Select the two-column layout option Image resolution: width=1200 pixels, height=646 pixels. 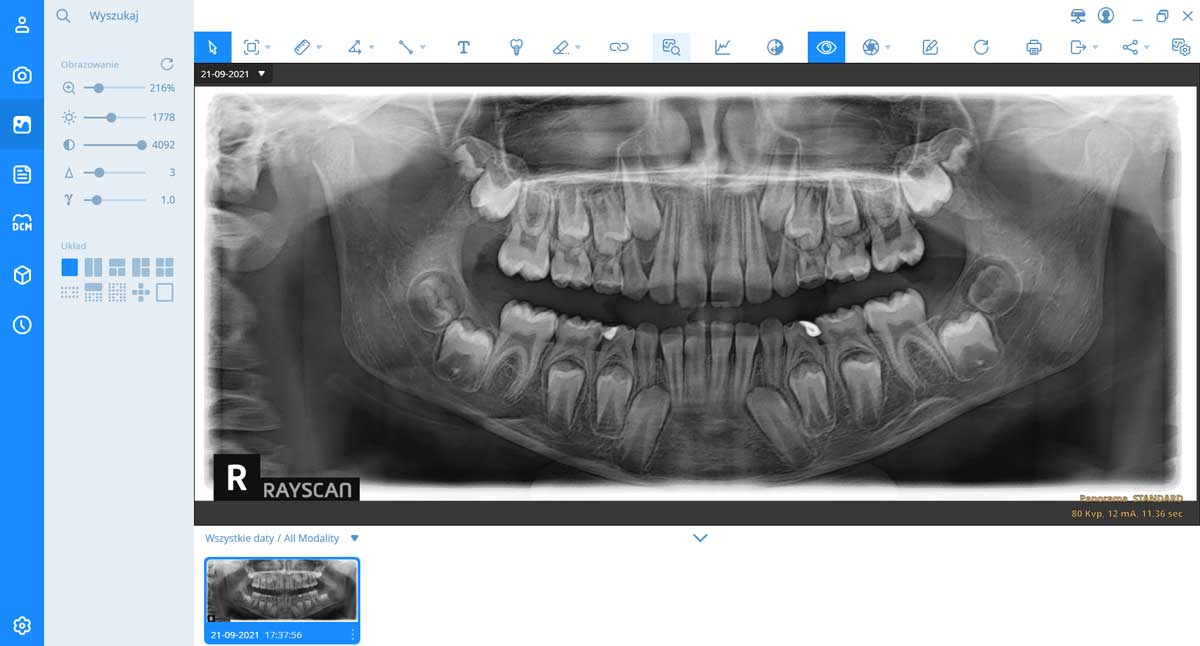(x=93, y=267)
